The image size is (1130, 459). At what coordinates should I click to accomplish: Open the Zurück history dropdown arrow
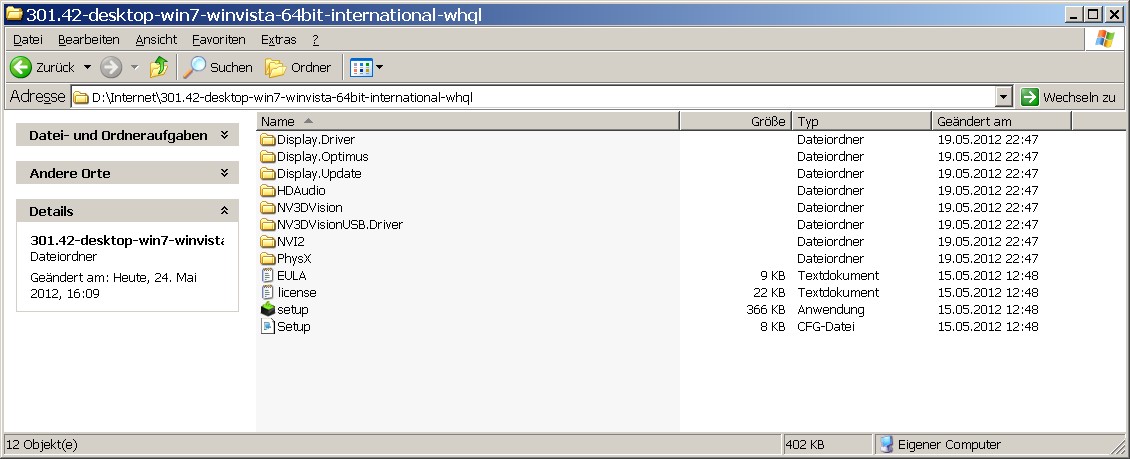coord(87,68)
